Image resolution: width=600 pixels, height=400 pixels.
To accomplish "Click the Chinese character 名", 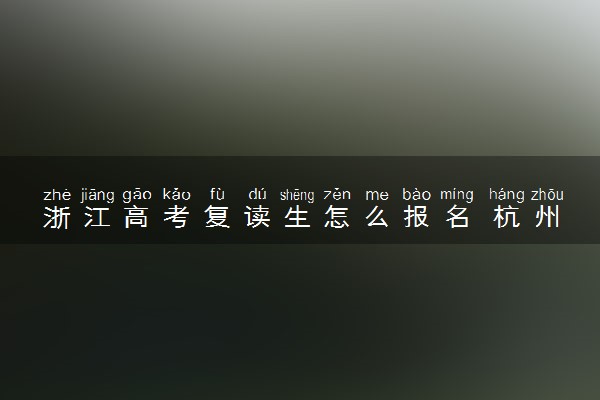I will pos(457,217).
